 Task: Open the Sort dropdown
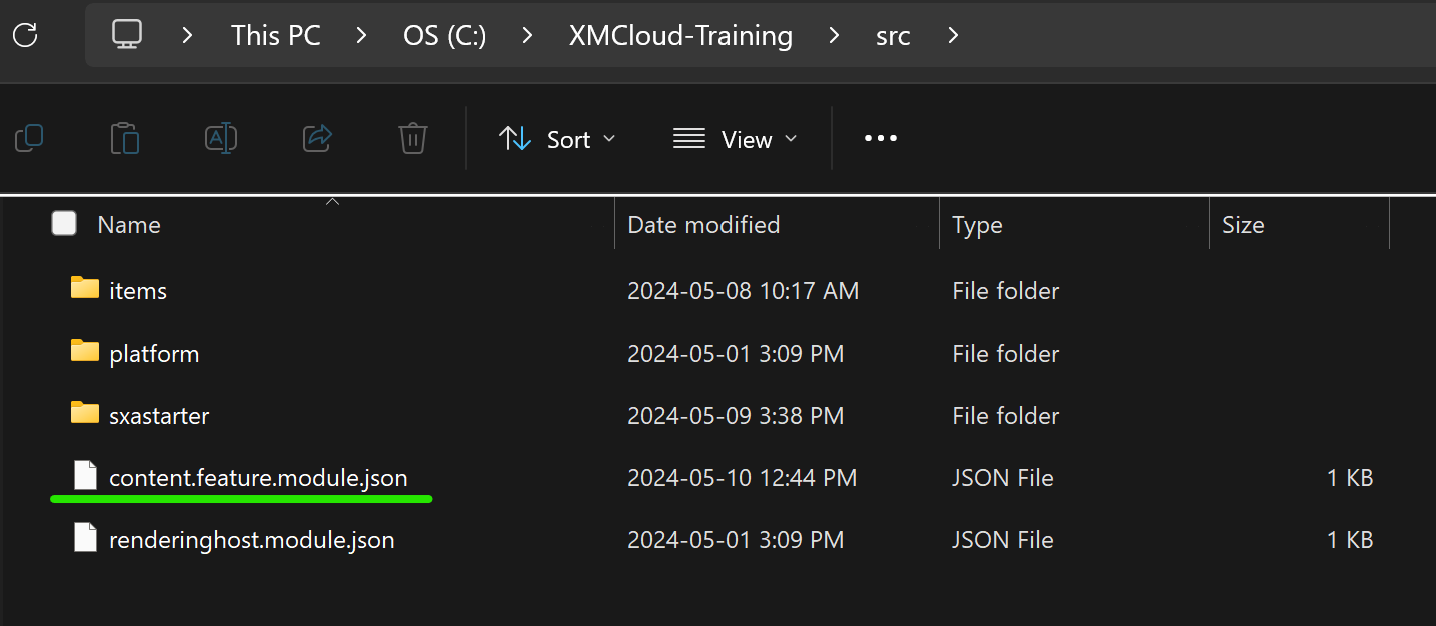[557, 139]
